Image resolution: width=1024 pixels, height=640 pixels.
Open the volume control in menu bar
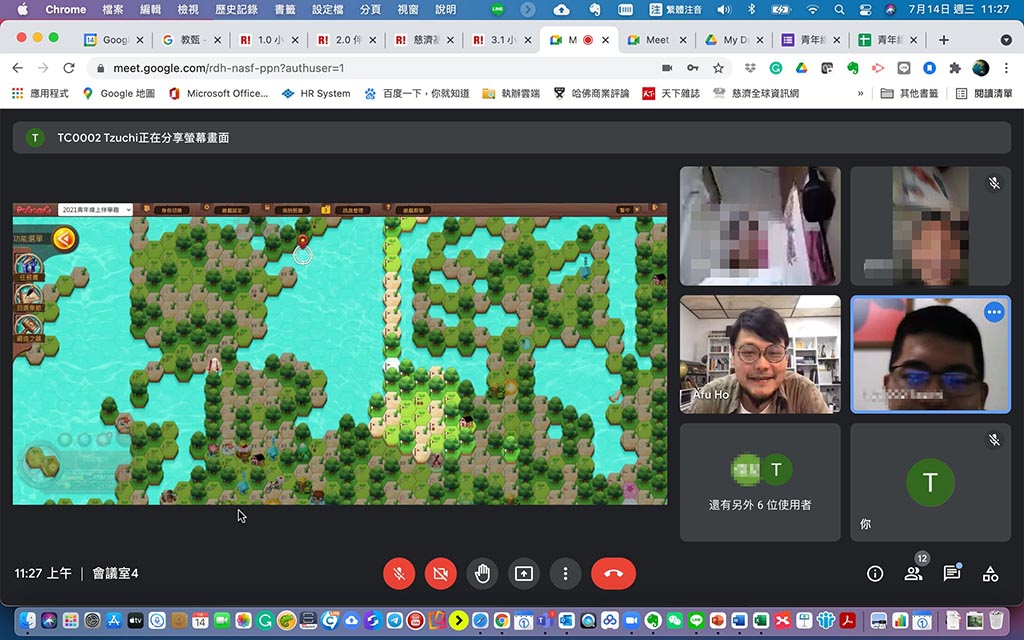pos(724,9)
